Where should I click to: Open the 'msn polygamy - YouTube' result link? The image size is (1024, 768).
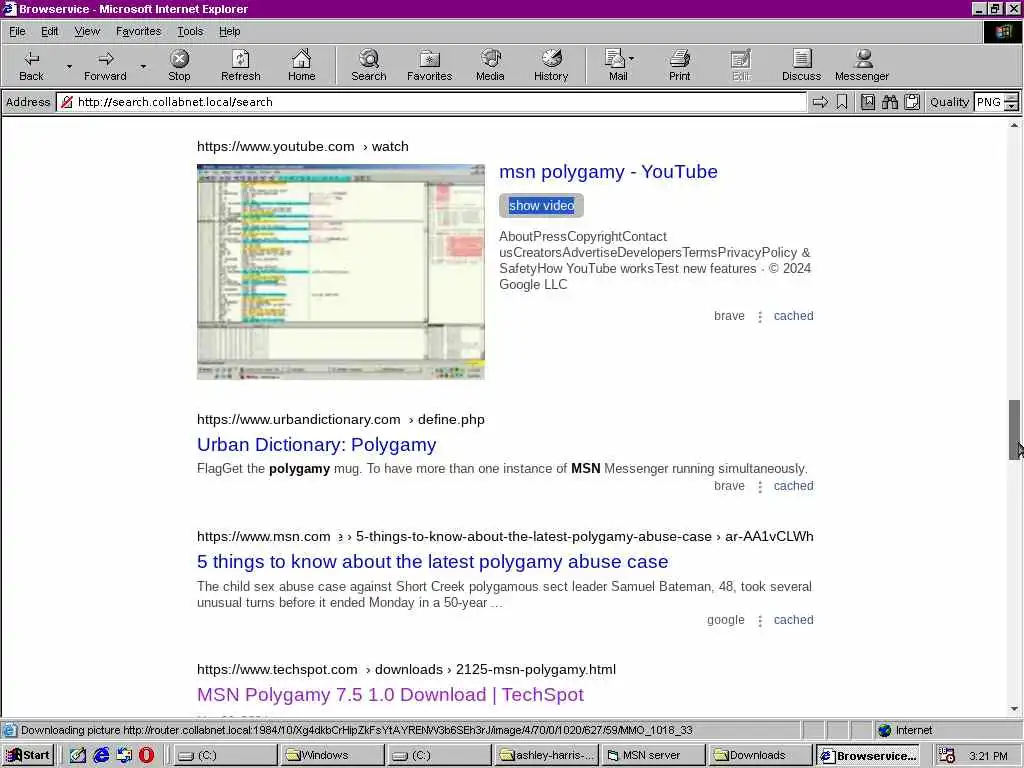[x=608, y=172]
